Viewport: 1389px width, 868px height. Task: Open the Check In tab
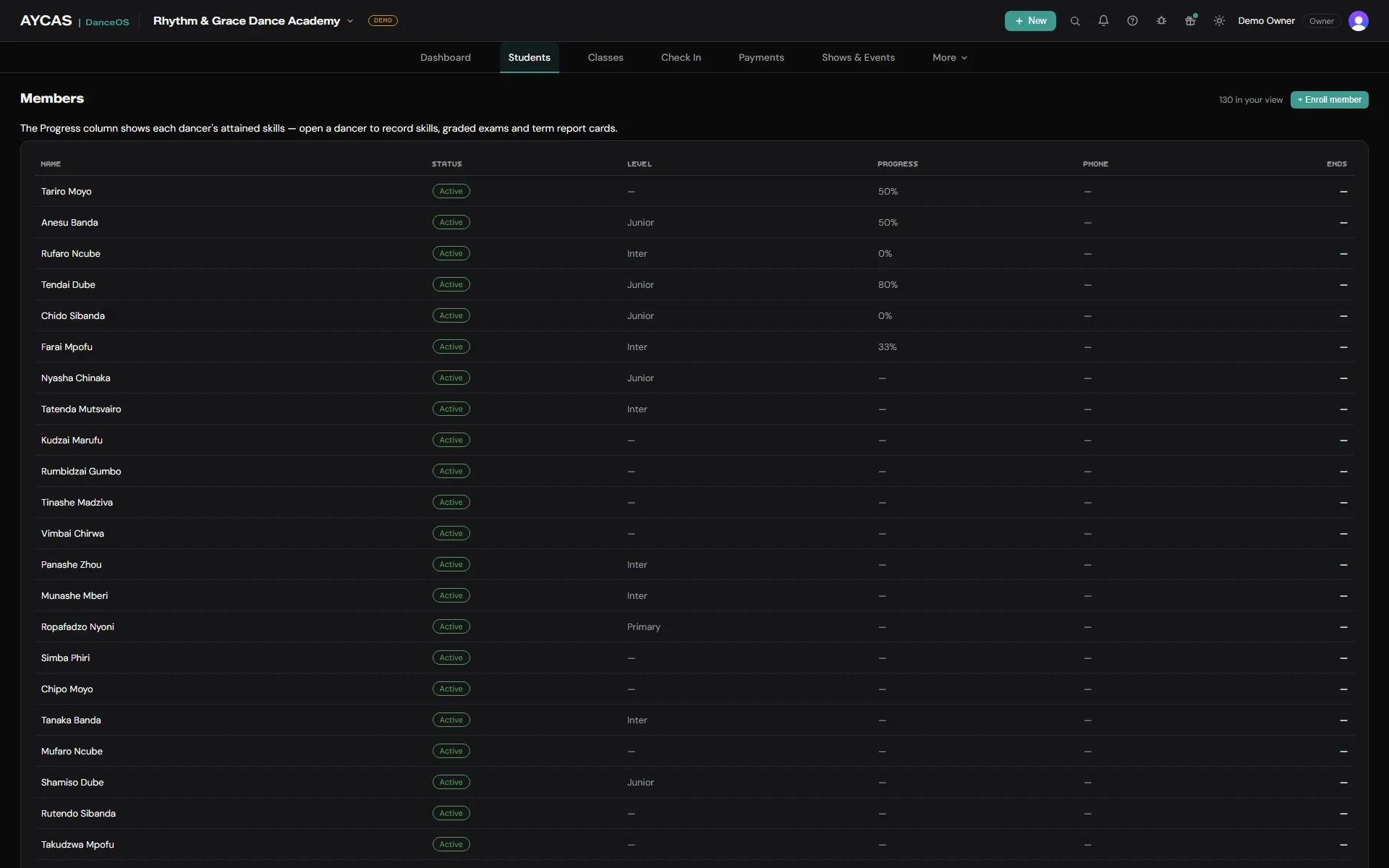pos(681,57)
